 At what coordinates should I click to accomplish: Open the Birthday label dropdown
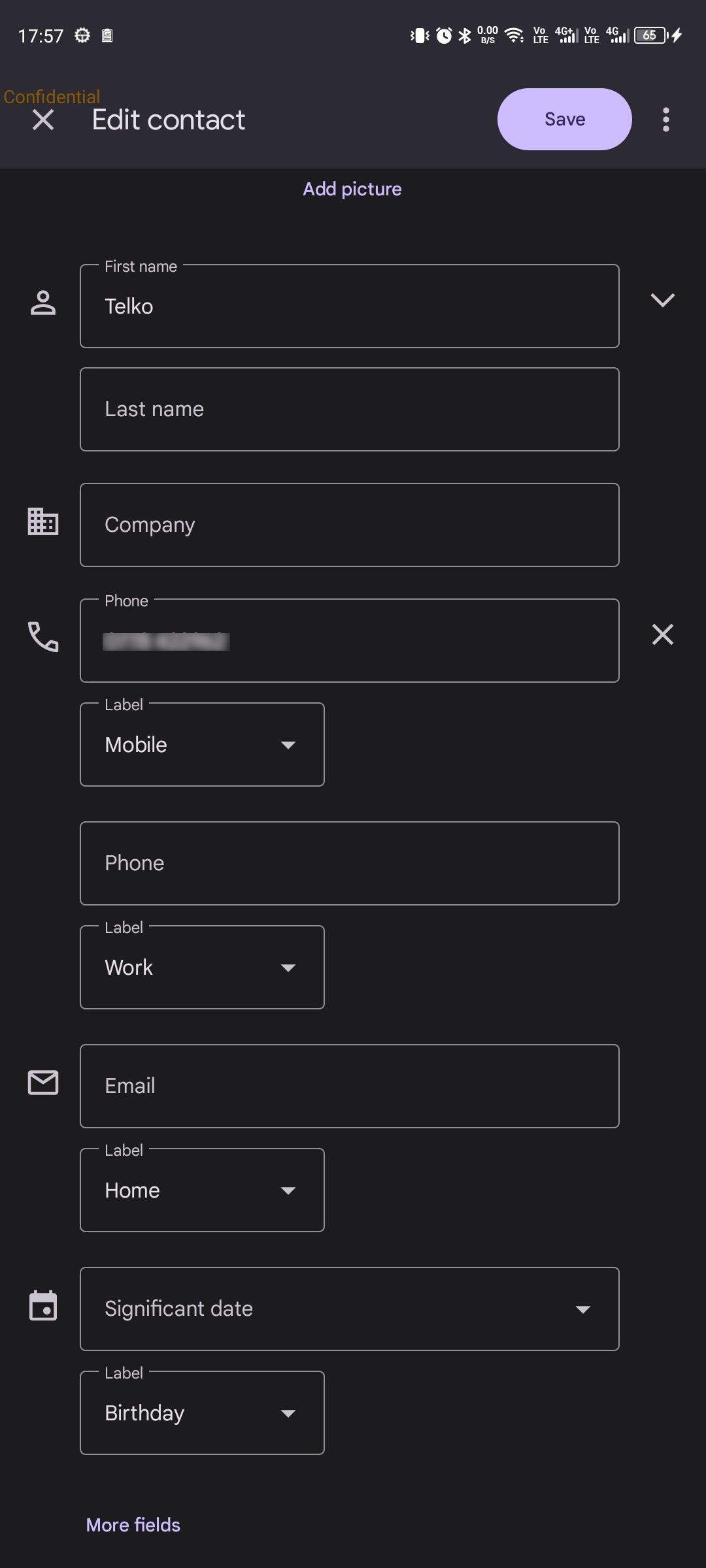pos(202,1413)
